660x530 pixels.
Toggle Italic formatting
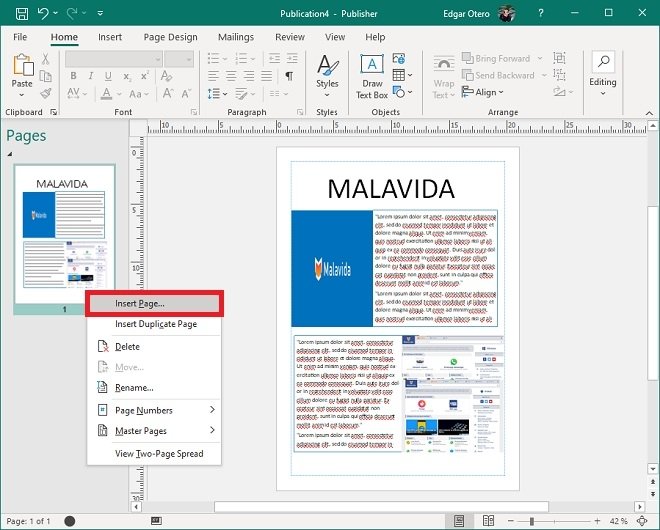click(90, 76)
